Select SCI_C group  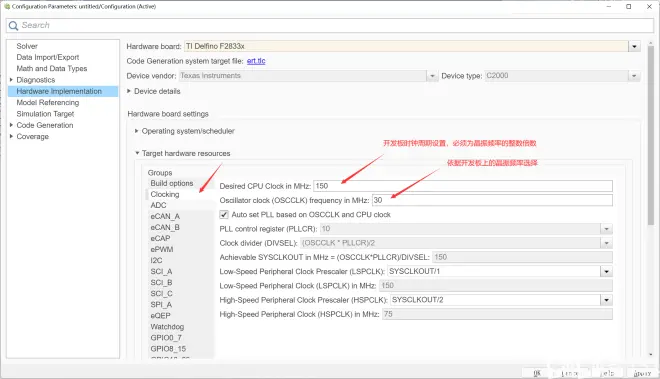click(x=161, y=294)
